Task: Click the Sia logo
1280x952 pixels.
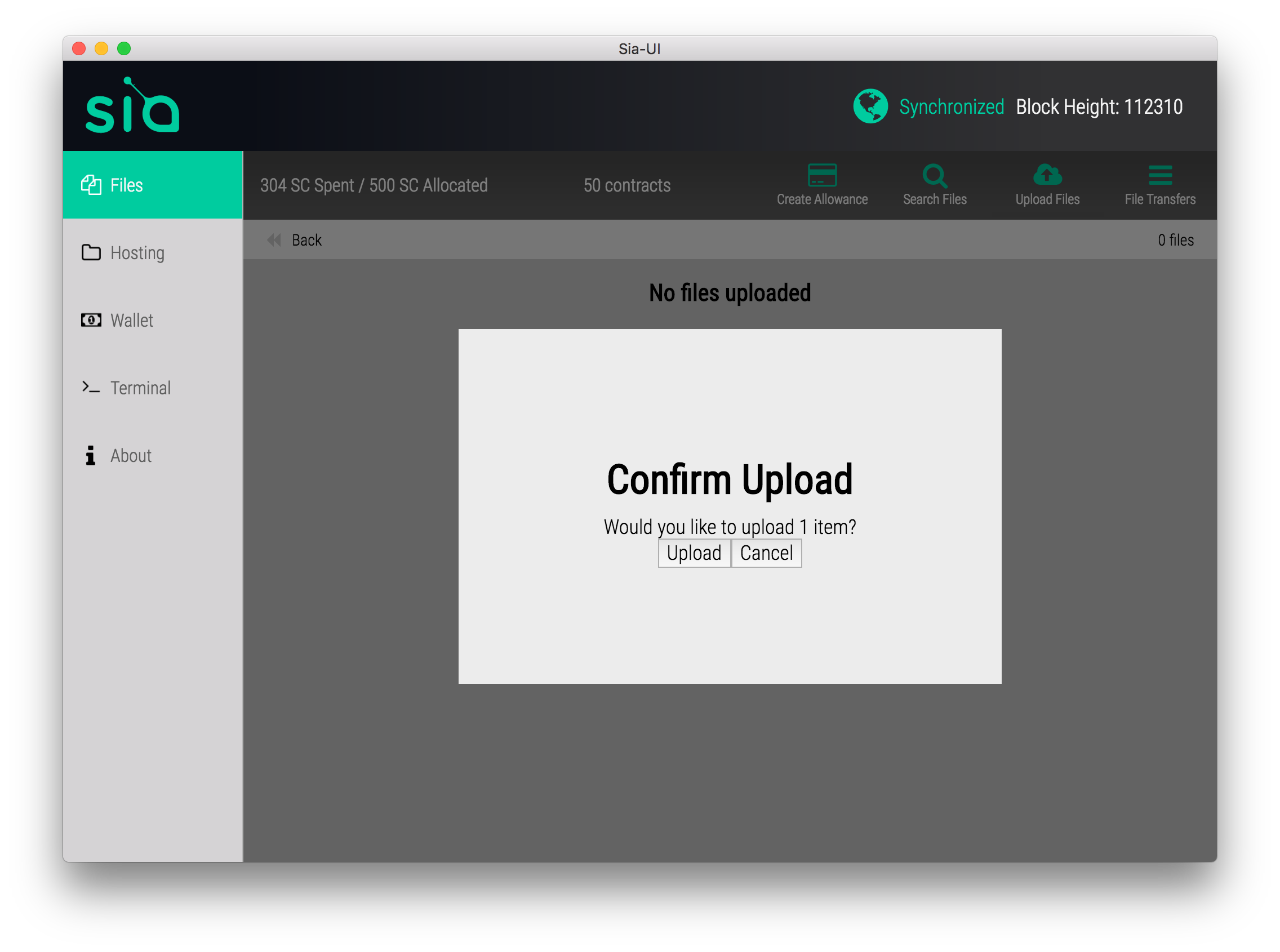Action: click(131, 105)
